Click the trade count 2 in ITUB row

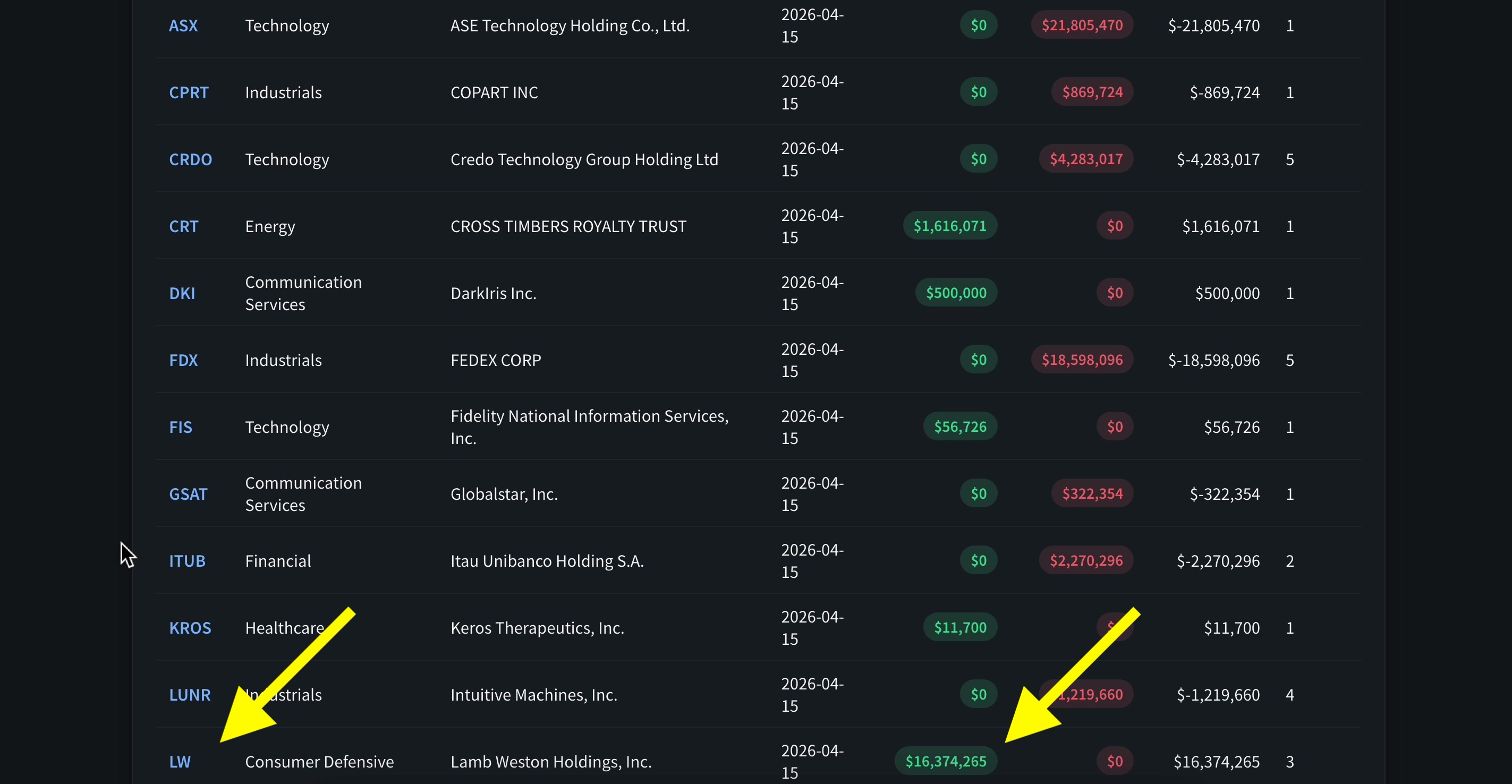point(1289,560)
